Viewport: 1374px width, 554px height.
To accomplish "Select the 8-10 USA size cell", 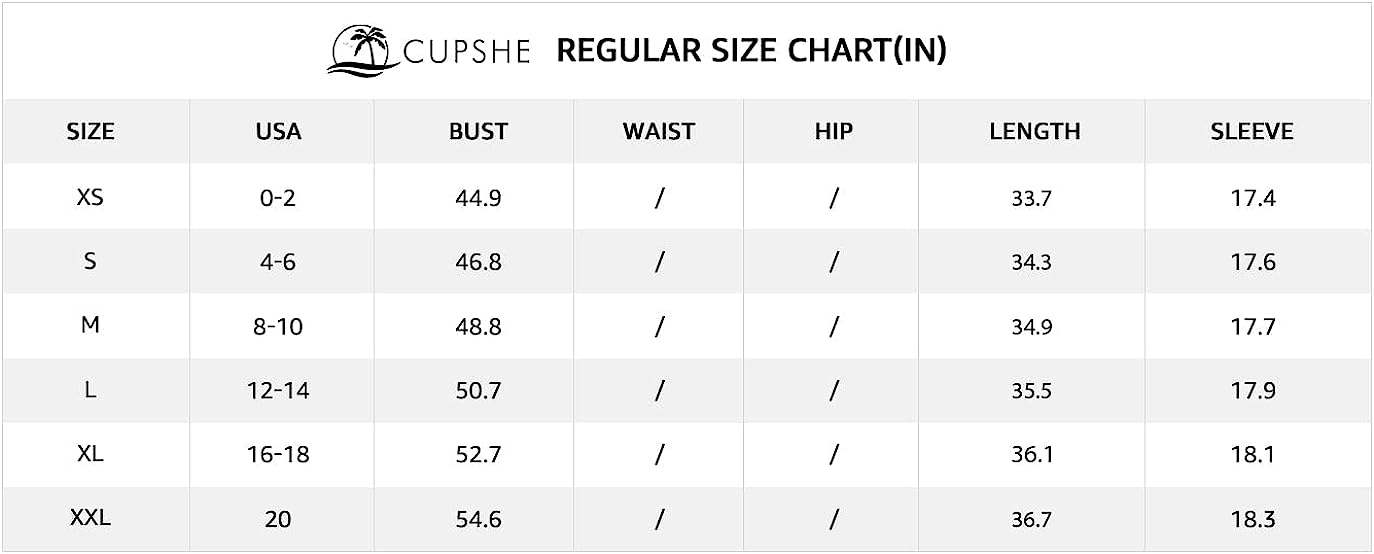I will tap(278, 326).
